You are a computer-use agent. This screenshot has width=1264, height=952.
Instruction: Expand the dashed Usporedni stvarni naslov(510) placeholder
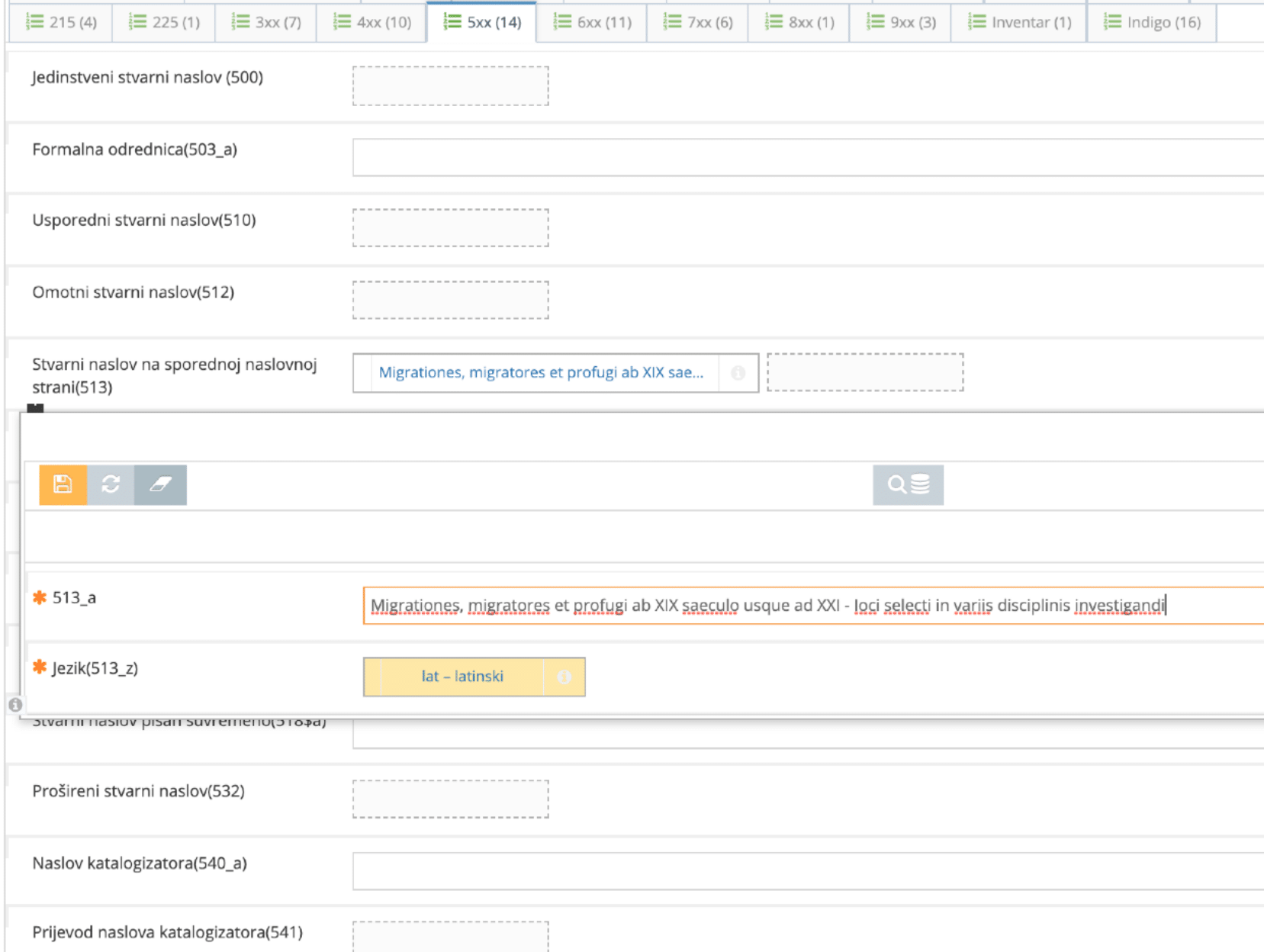click(449, 227)
